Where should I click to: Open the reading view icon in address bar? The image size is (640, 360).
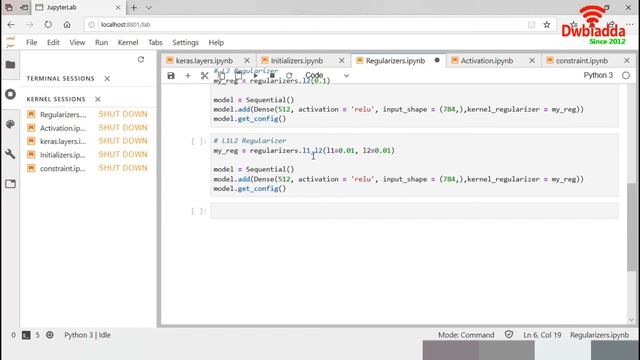tap(531, 24)
